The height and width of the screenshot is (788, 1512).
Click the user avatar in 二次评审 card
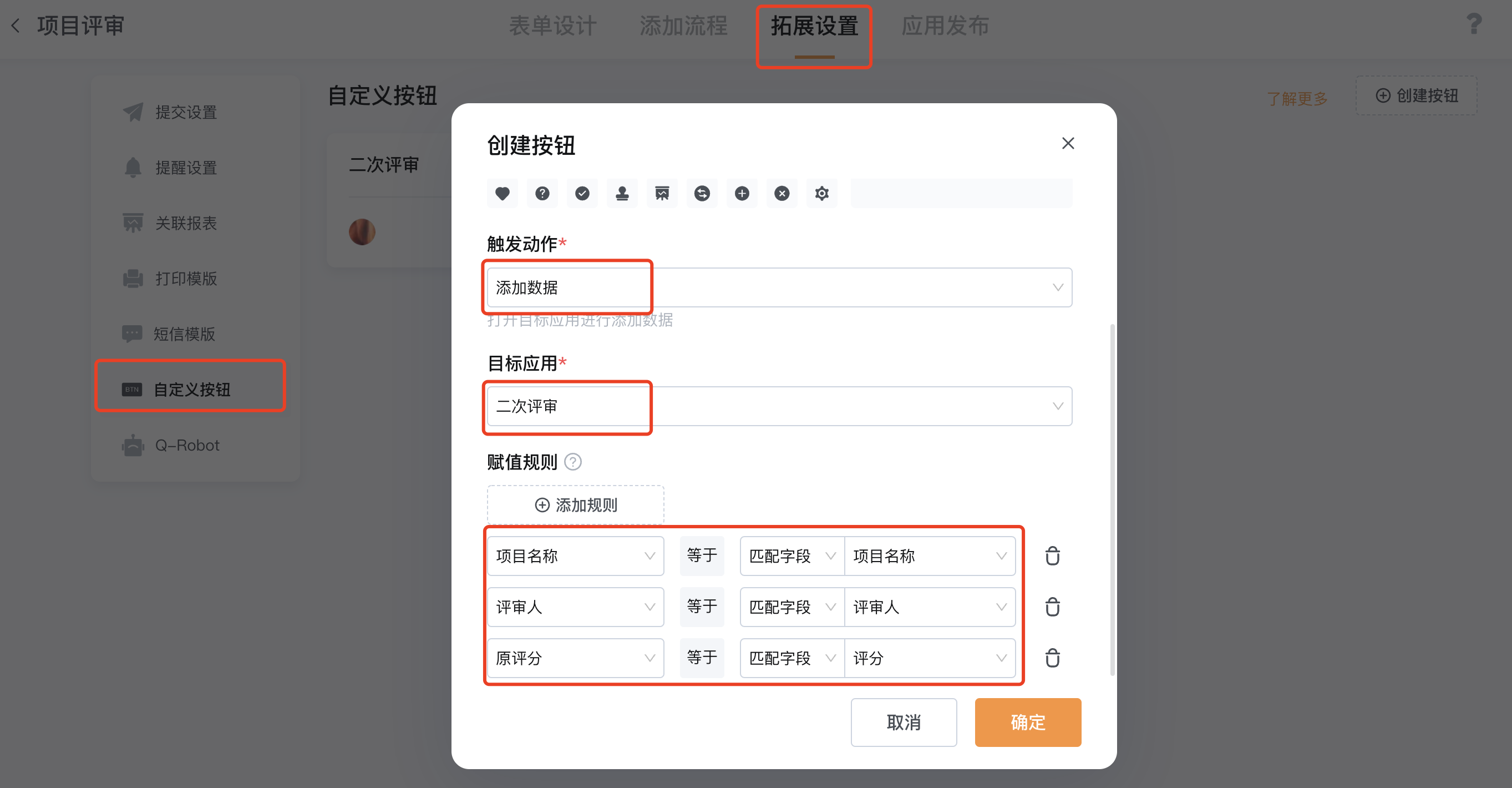pos(362,232)
